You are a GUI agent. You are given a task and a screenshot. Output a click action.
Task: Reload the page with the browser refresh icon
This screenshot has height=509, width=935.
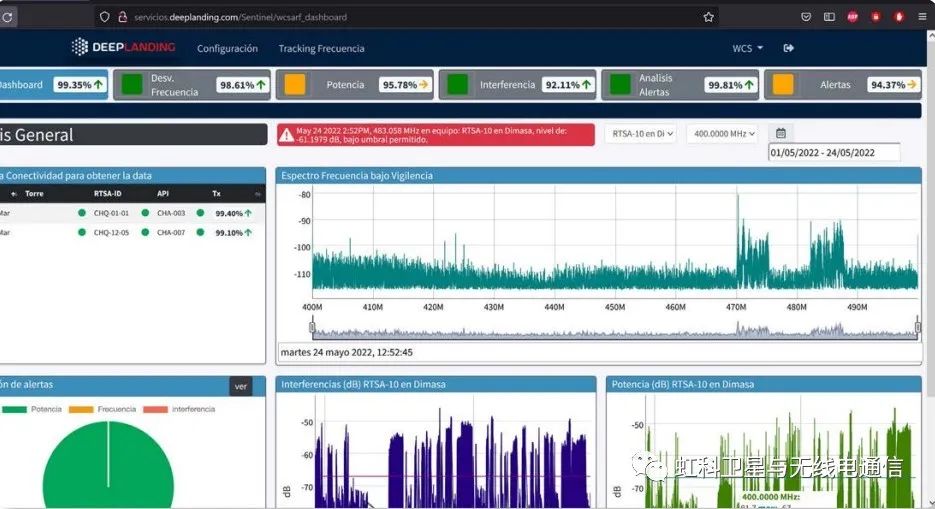[x=7, y=17]
